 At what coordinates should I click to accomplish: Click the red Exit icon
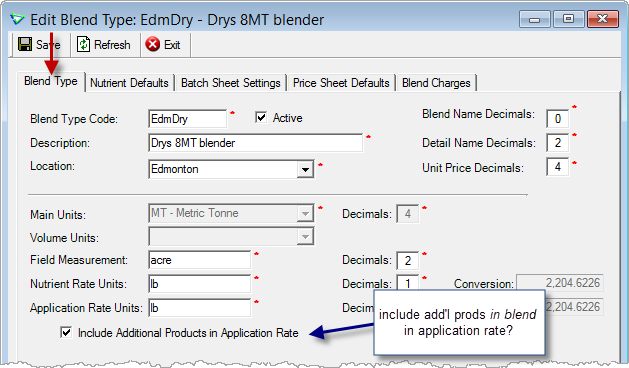point(152,44)
